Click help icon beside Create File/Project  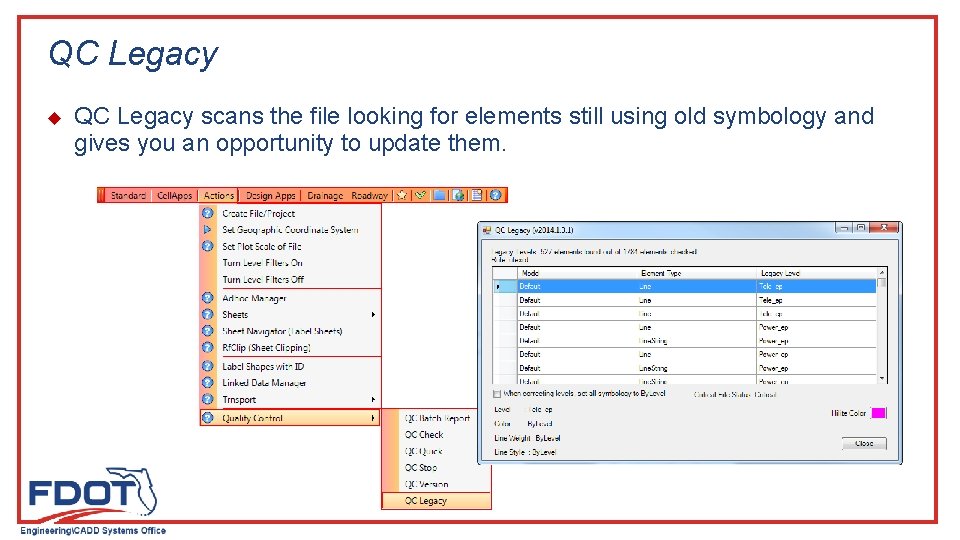click(x=208, y=213)
